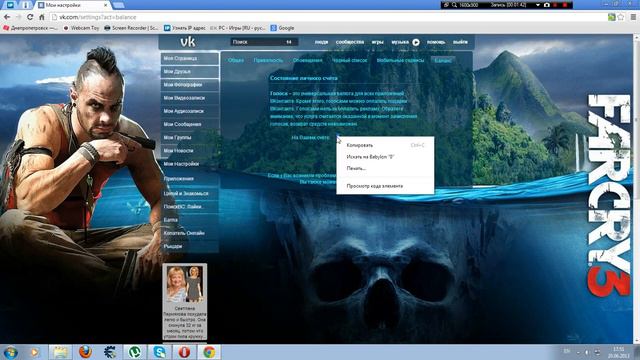Screen dimensions: 640x360
Task: Open uTorrent from the taskbar
Action: point(135,352)
